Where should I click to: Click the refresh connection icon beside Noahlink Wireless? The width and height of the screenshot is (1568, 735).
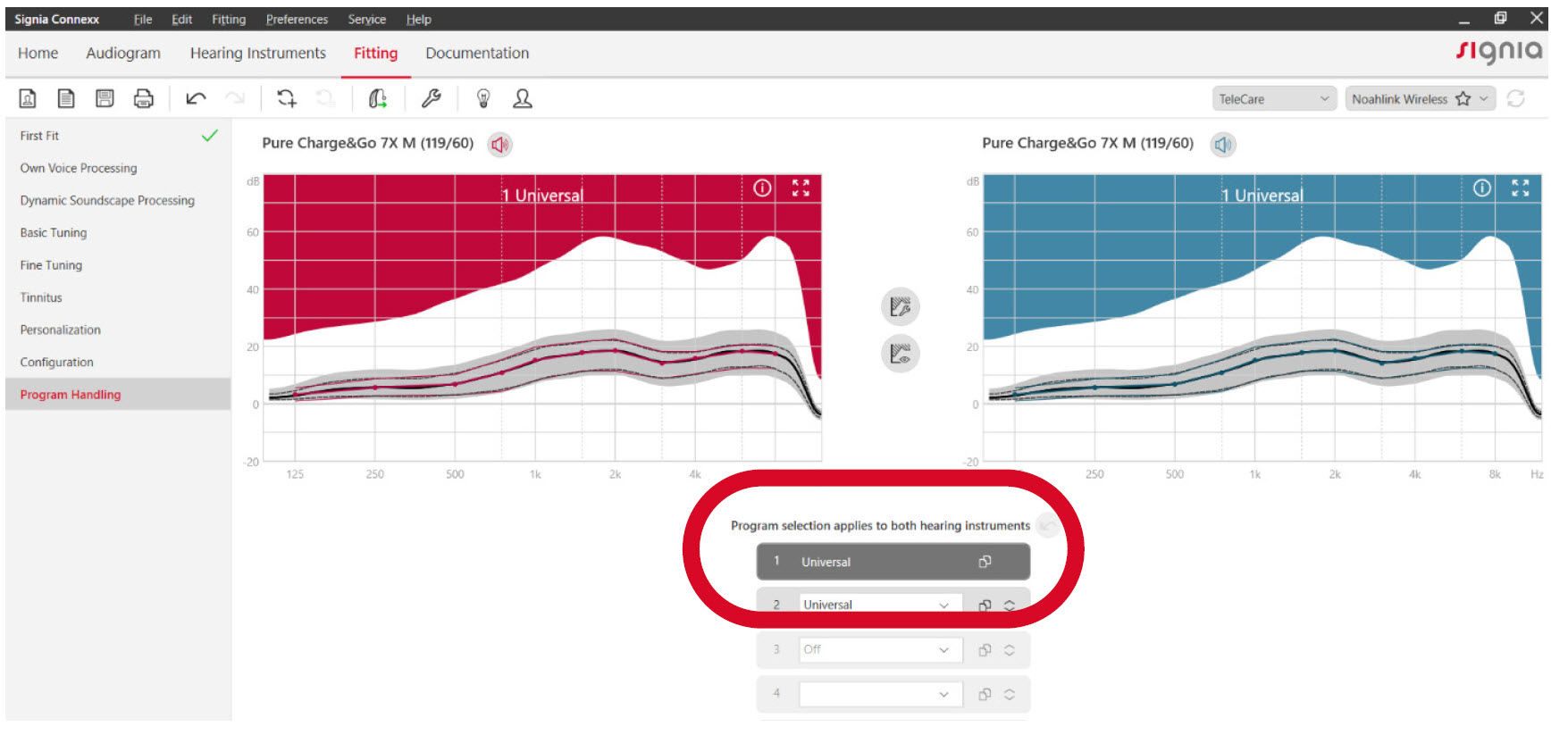click(x=1515, y=99)
